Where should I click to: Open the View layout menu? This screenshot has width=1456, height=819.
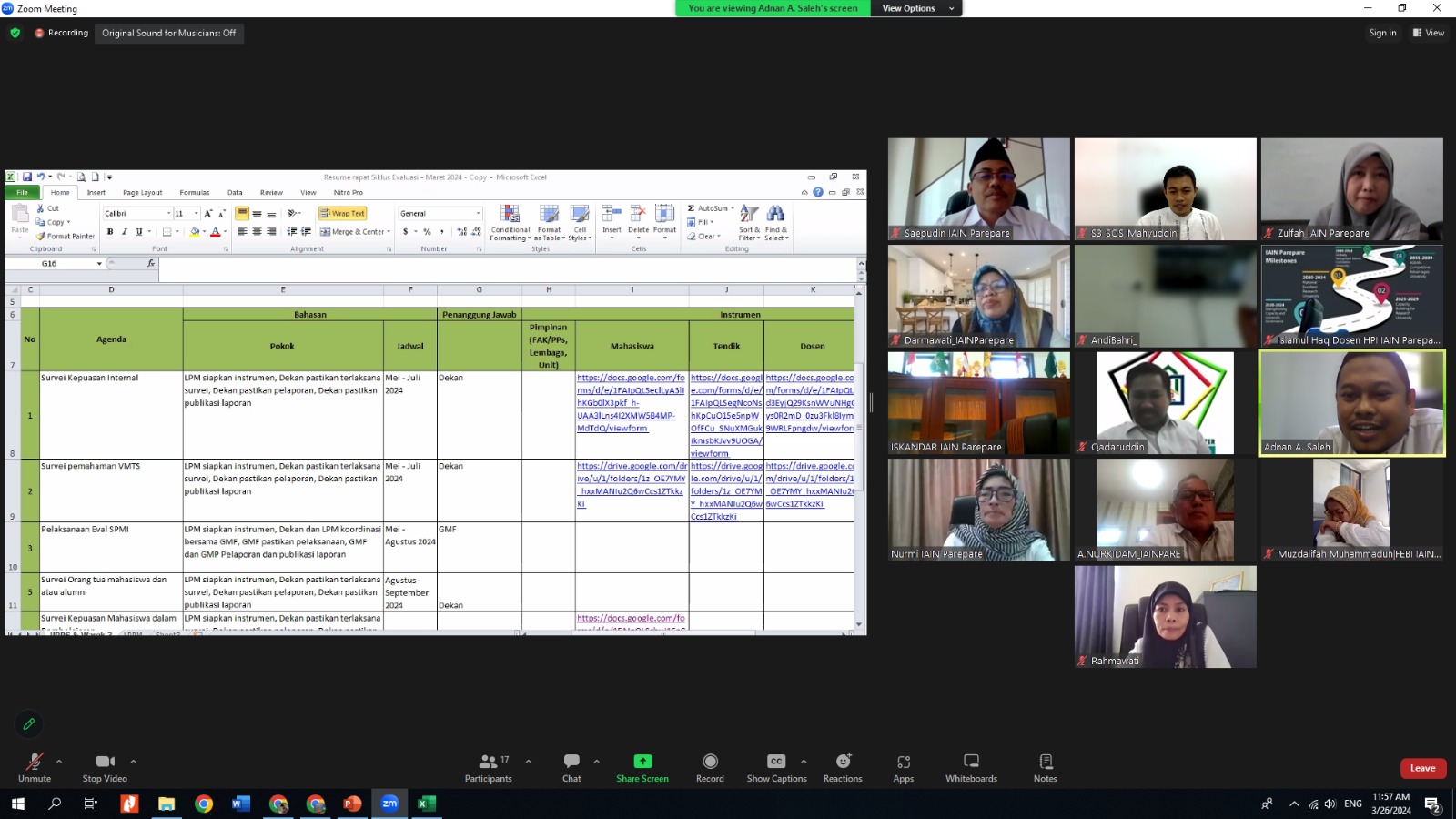[1428, 33]
